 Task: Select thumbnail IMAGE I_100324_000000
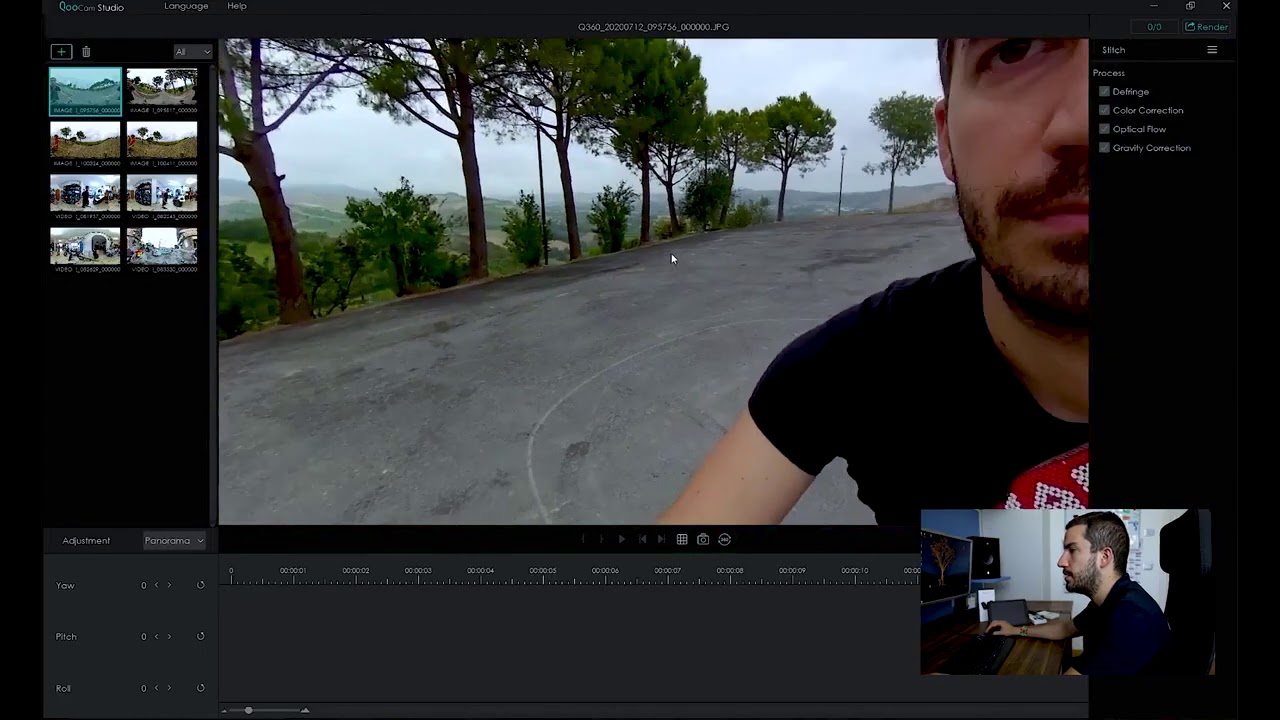click(85, 144)
